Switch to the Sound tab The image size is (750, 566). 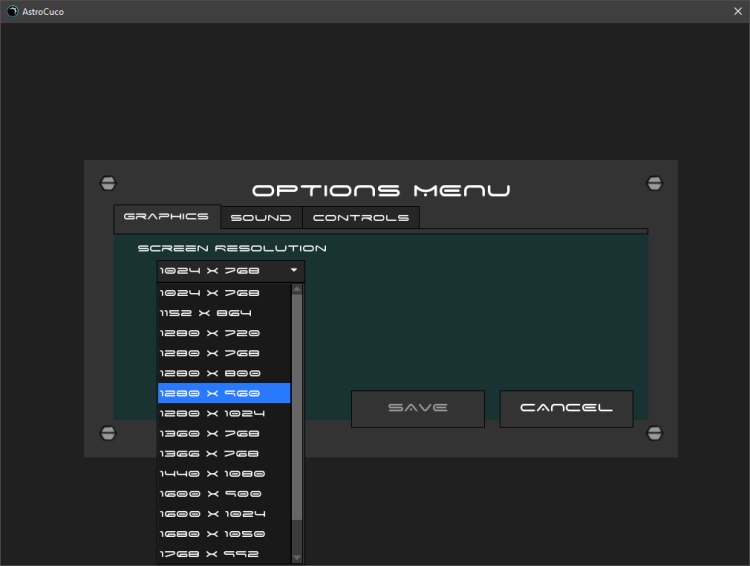[x=260, y=218]
